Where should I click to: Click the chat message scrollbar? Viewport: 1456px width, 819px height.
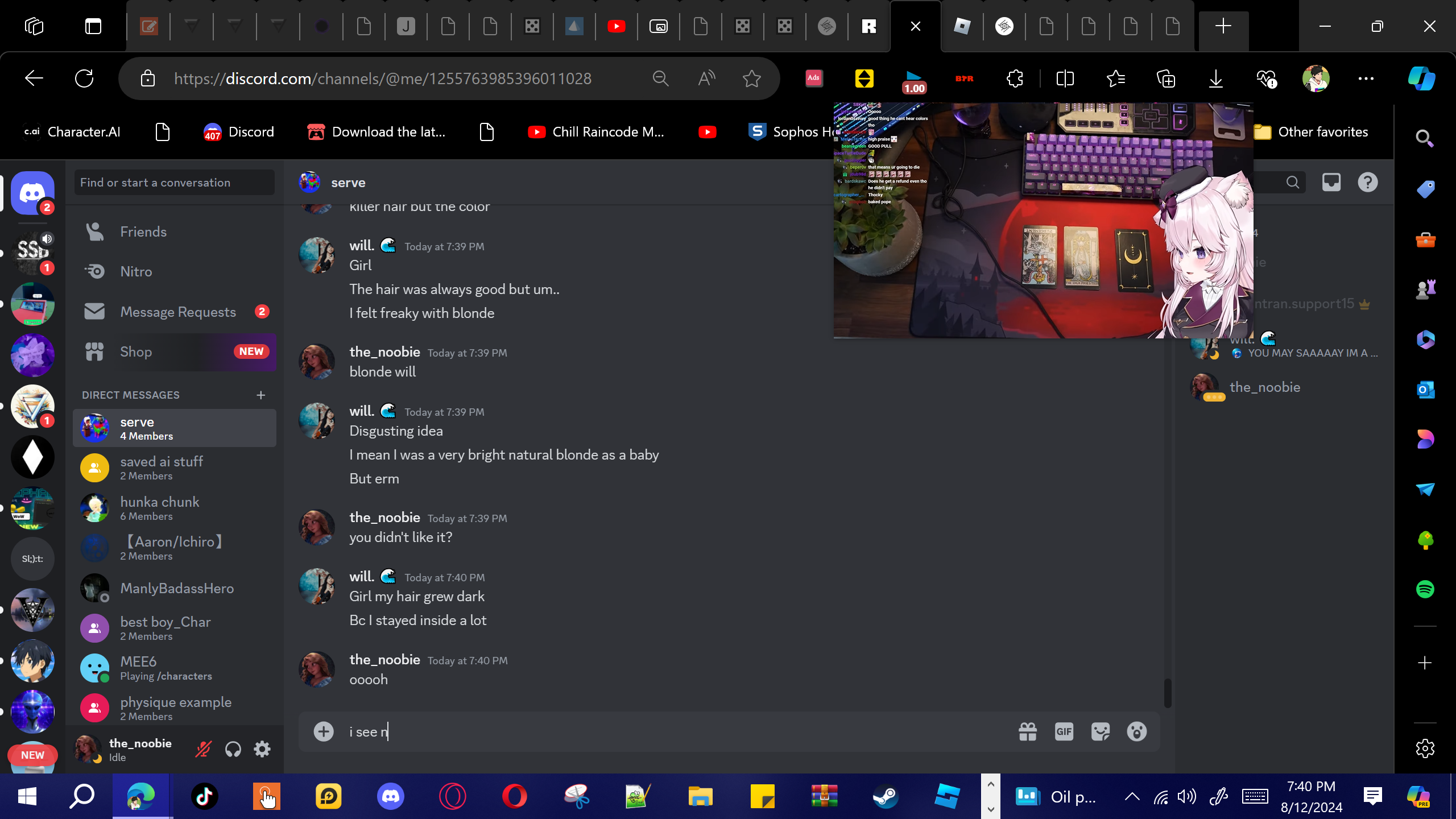(1167, 693)
